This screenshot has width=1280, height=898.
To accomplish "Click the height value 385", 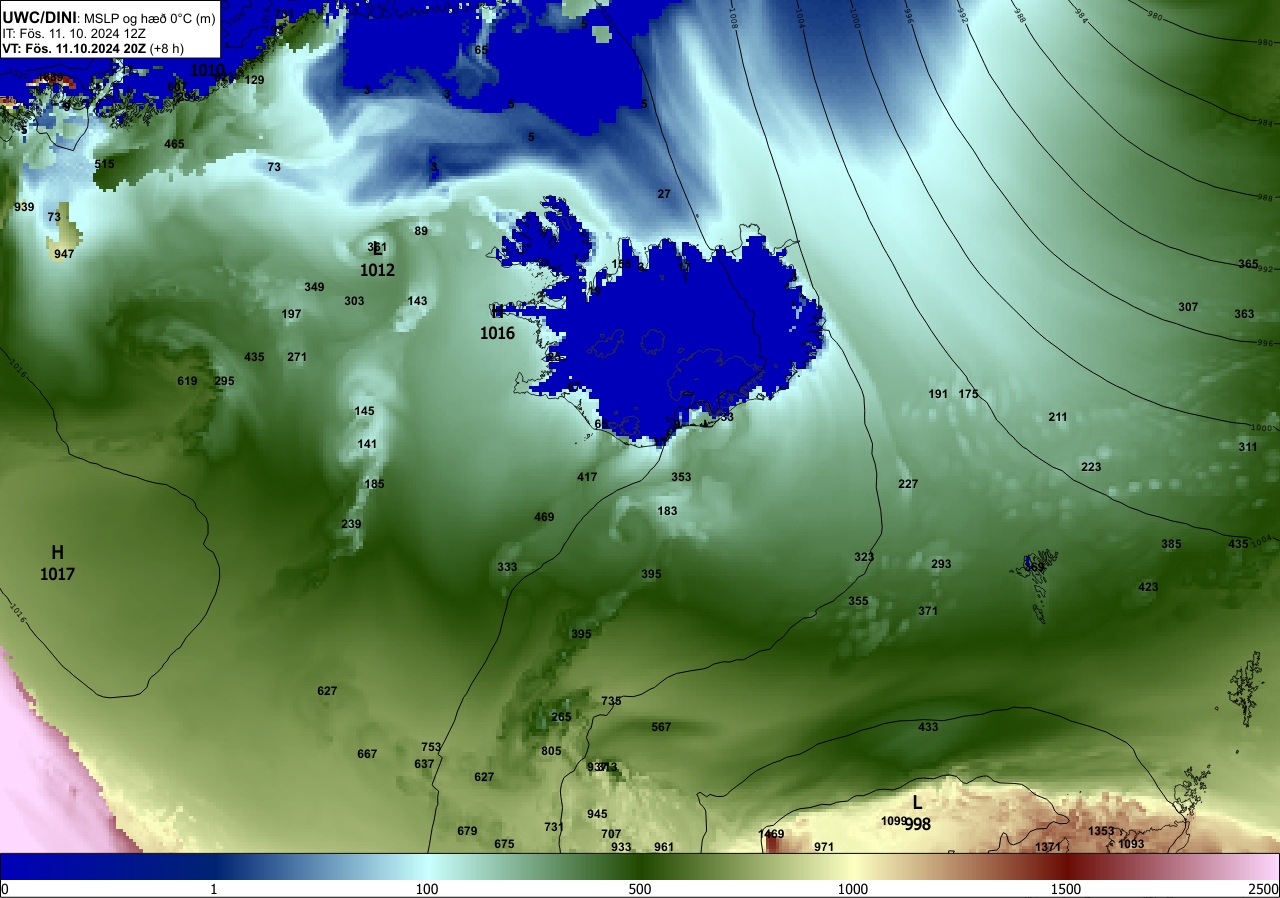I will tap(1171, 544).
